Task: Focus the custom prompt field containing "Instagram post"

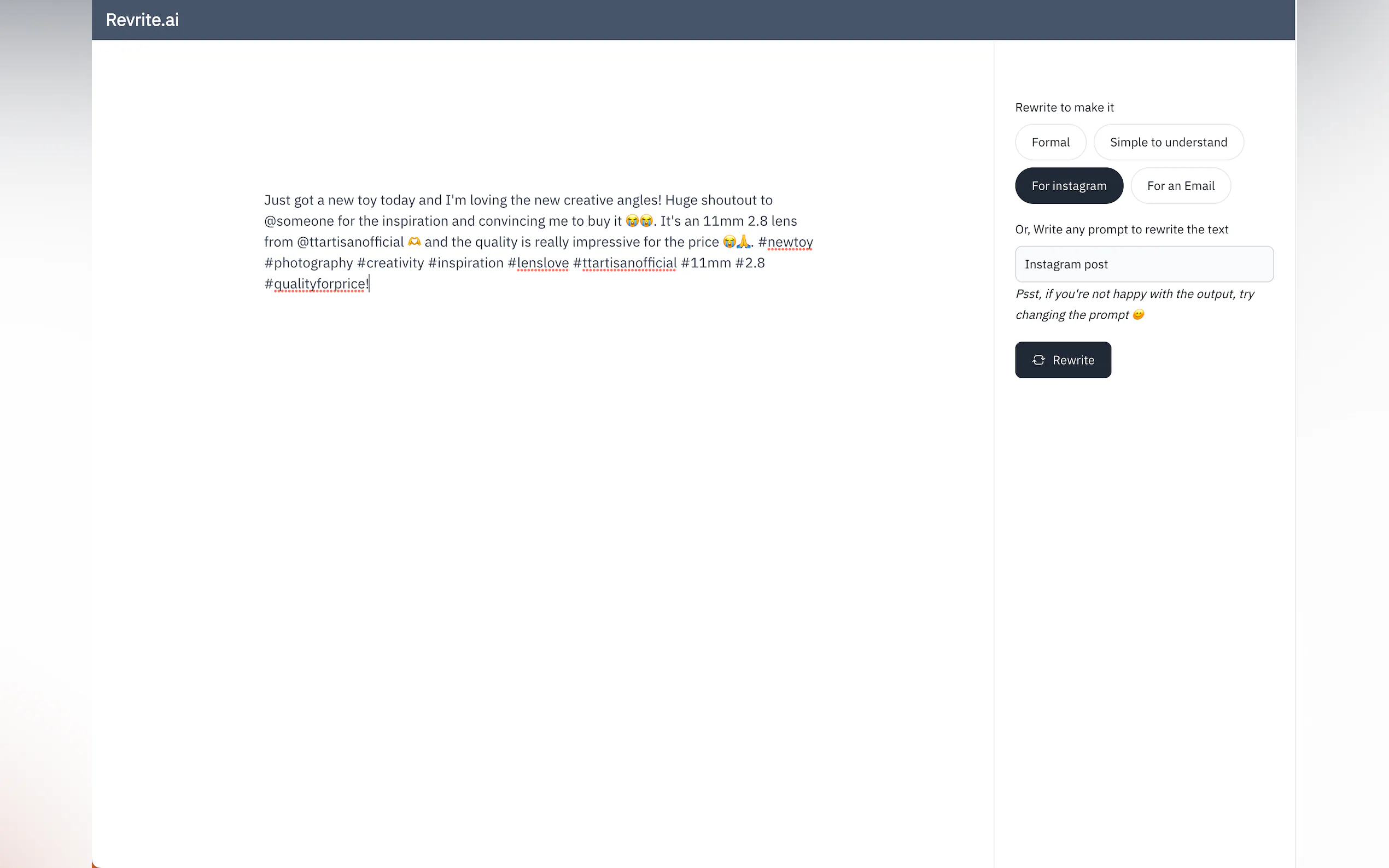Action: coord(1144,264)
